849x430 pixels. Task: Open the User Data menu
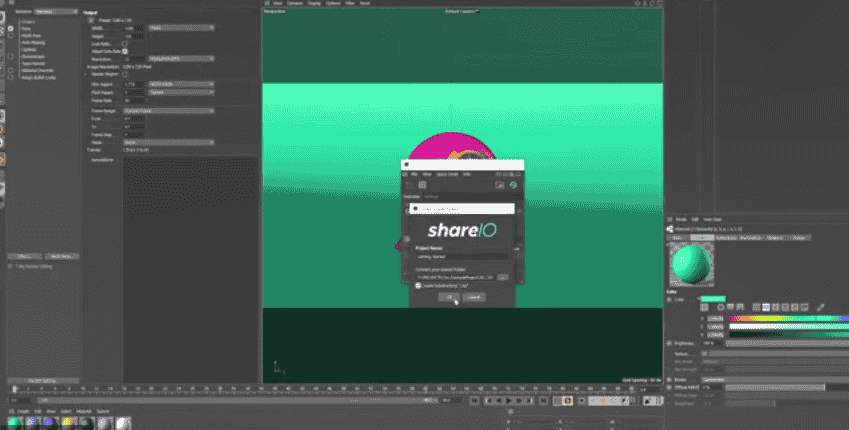tap(713, 219)
